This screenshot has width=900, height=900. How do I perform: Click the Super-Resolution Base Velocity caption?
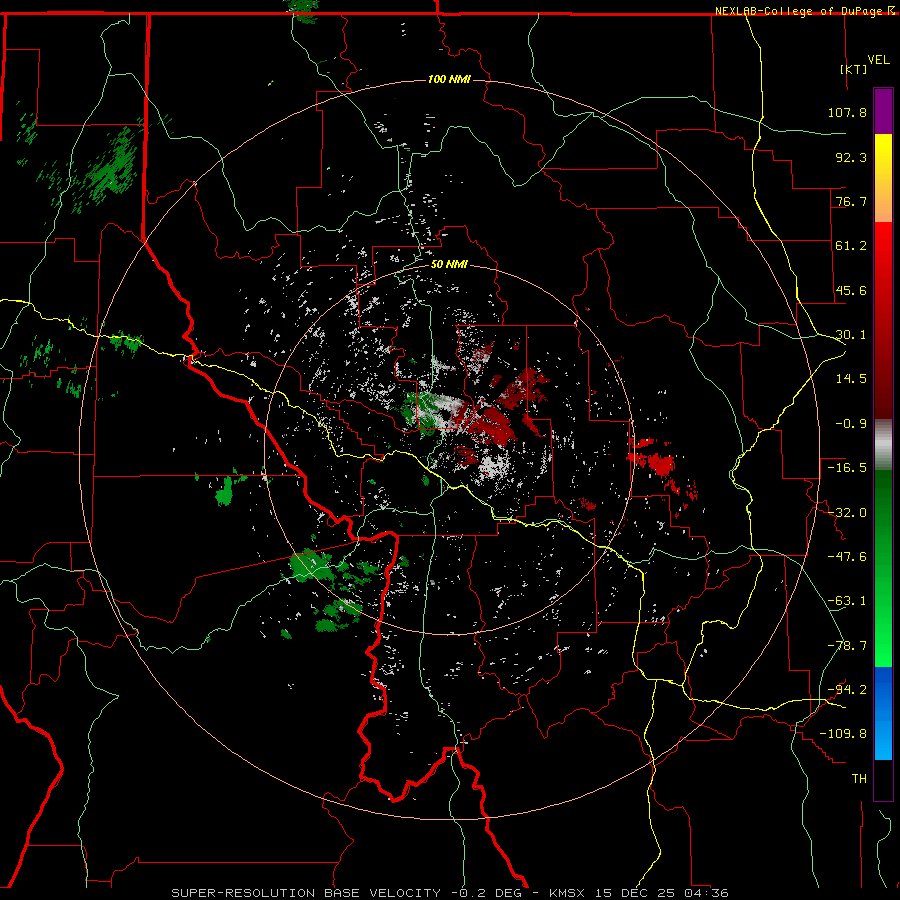(450, 893)
